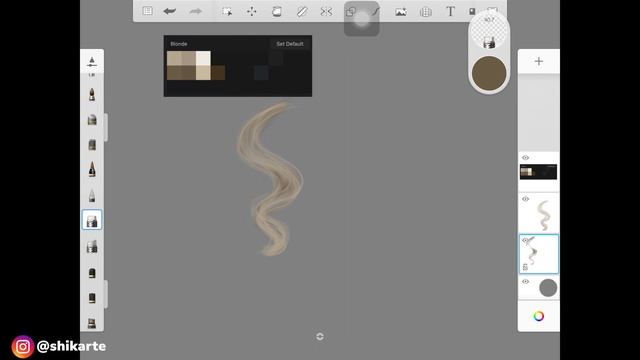
Task: Select the highlighted active brush
Action: (x=92, y=220)
